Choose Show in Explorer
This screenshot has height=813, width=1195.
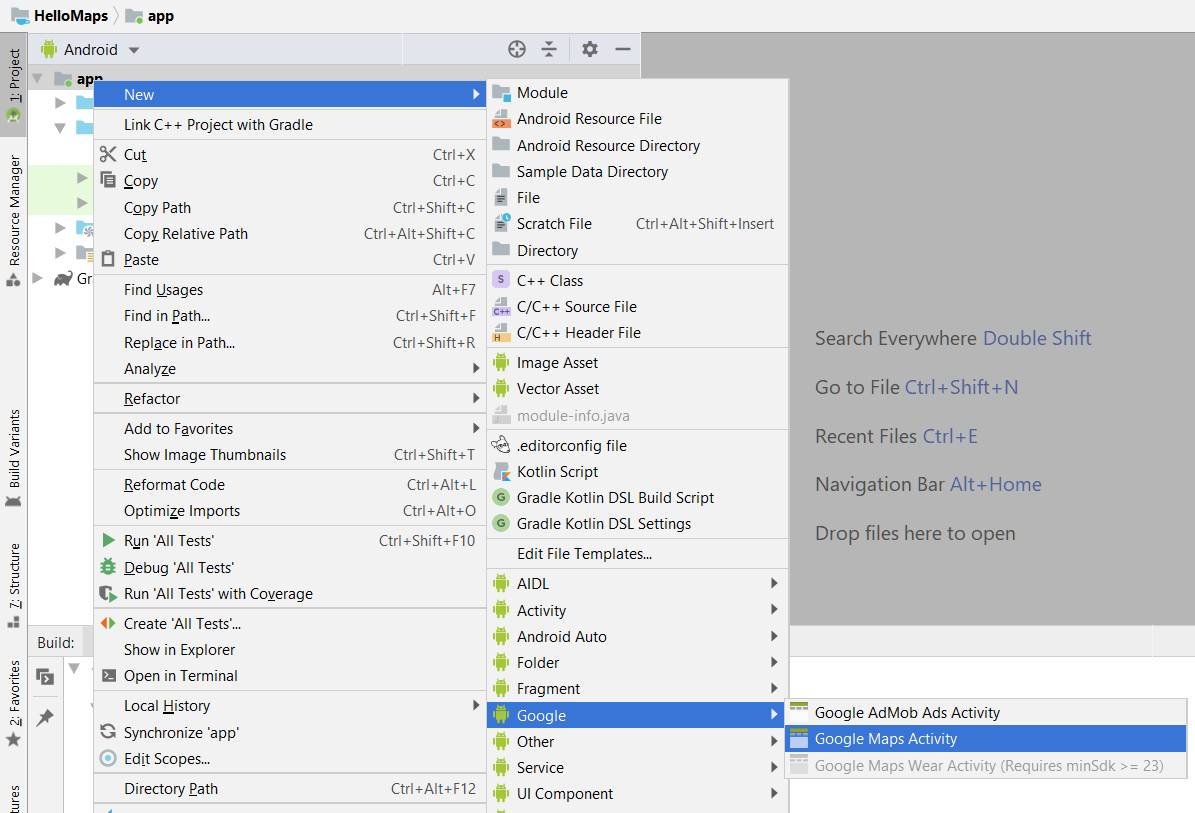click(x=290, y=649)
